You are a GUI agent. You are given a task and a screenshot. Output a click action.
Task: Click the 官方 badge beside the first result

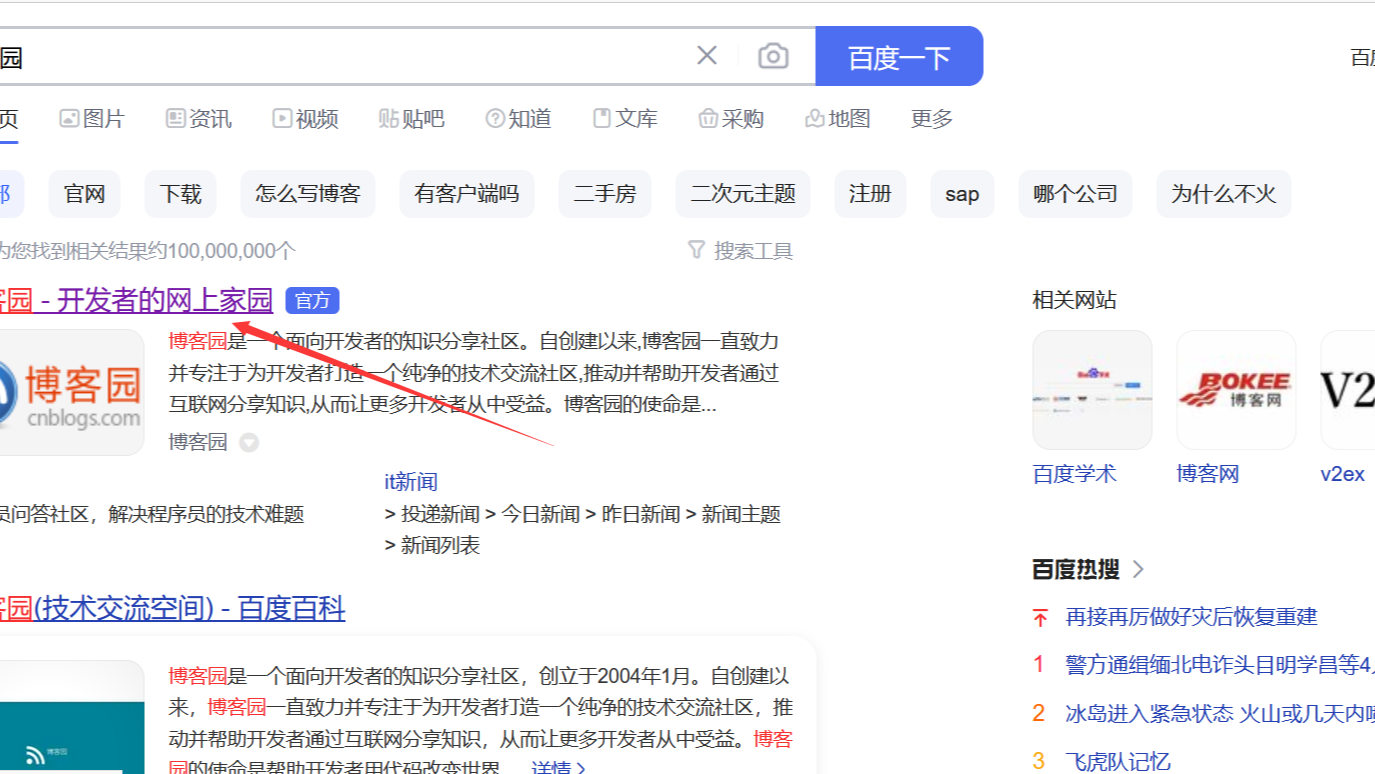(313, 300)
